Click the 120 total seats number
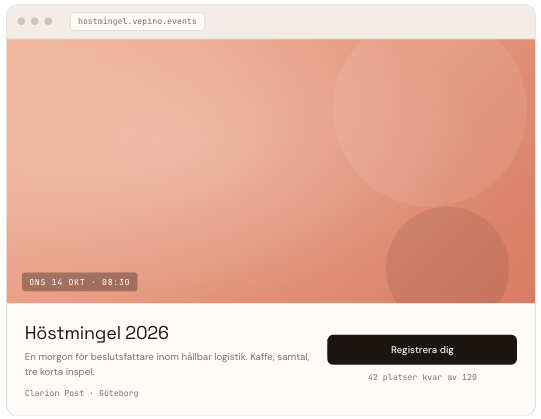This screenshot has width=541, height=419. 469,377
